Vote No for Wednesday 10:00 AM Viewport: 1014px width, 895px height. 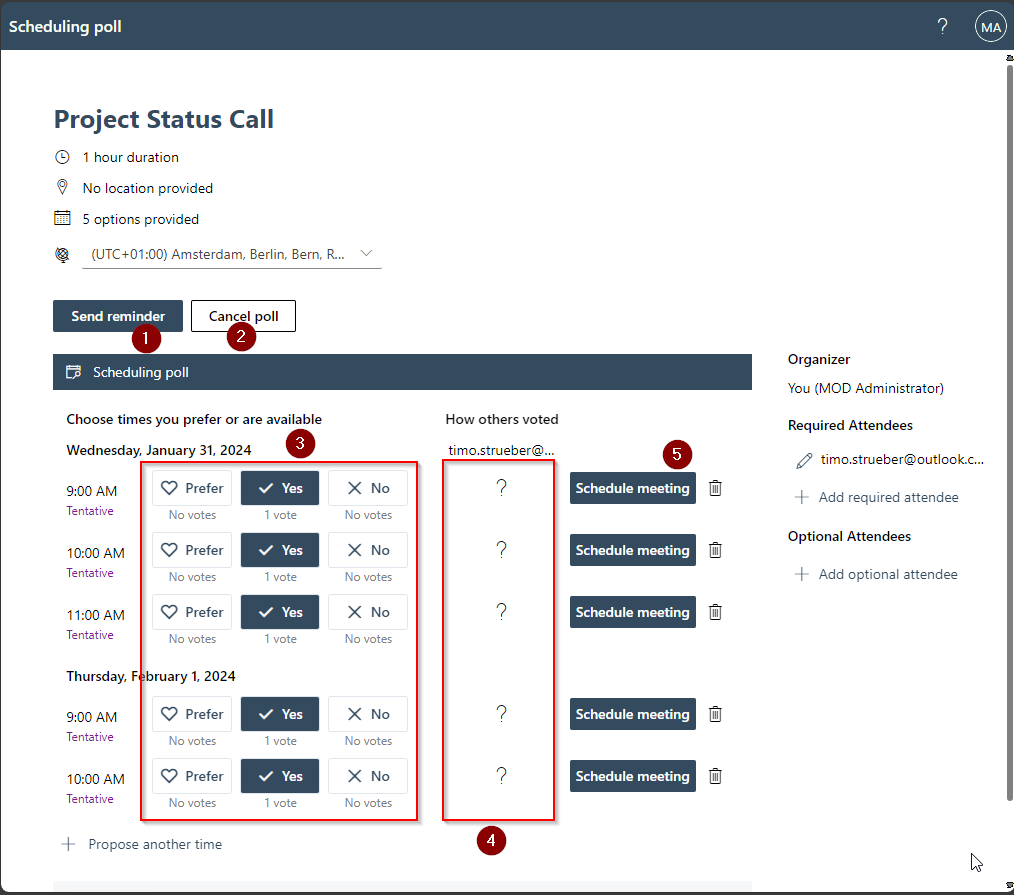368,550
